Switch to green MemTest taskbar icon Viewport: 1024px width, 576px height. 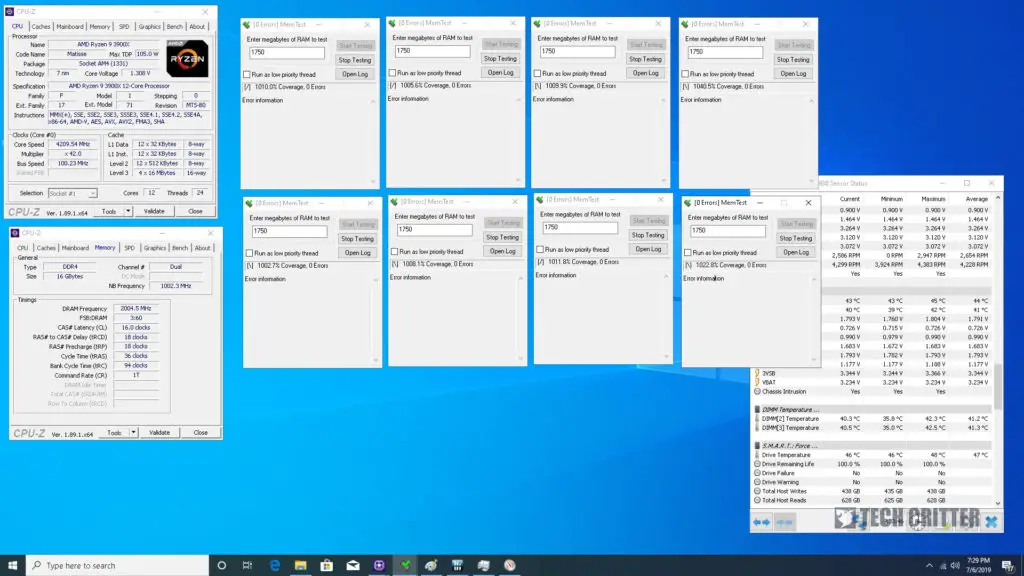tap(406, 565)
